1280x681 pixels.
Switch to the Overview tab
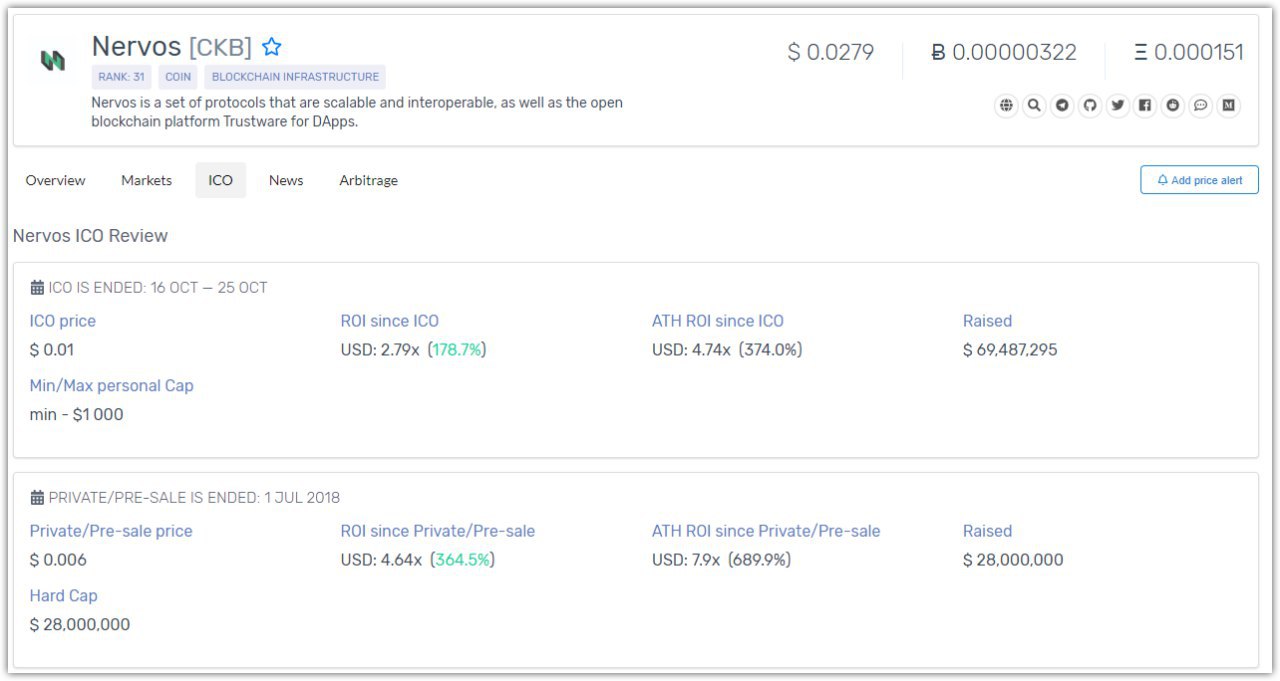(x=55, y=180)
